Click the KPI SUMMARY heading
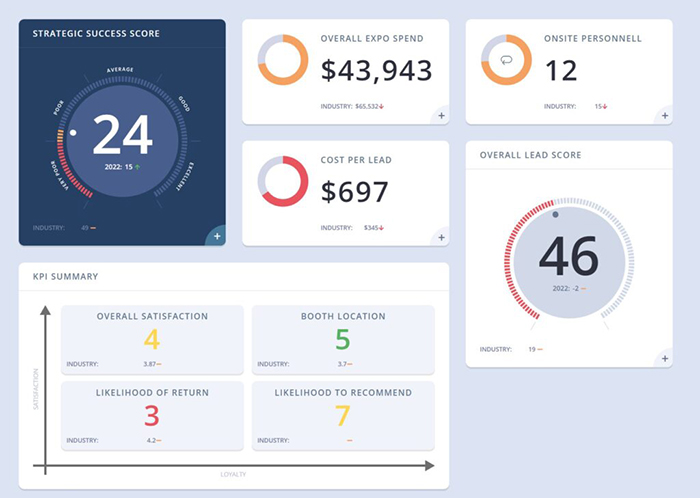This screenshot has width=700, height=498. point(66,277)
